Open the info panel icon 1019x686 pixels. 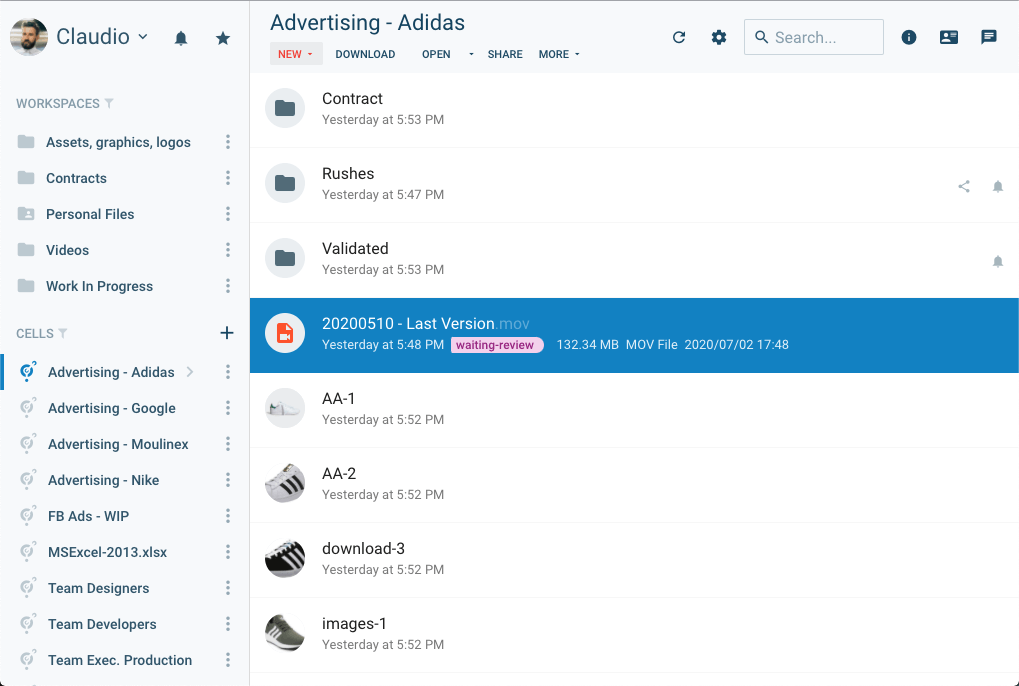coord(908,36)
